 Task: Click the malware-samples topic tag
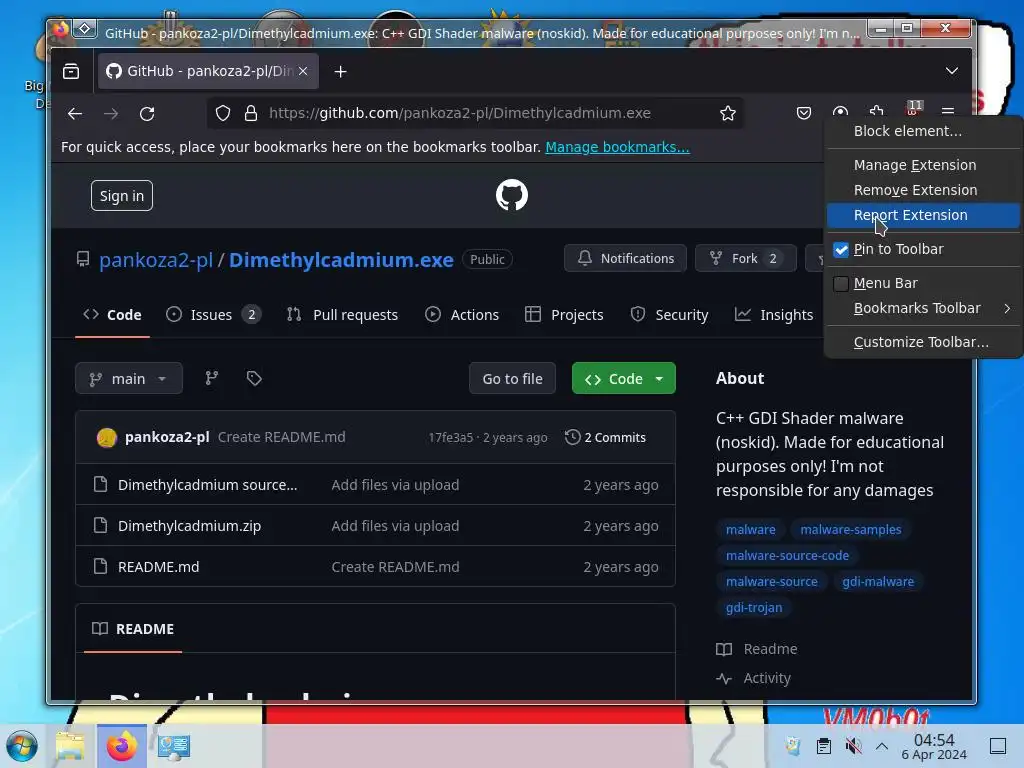[x=850, y=530]
